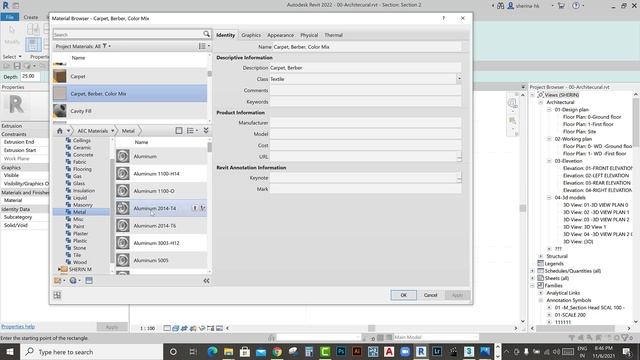Viewport: 640px width, 360px height.
Task: Open the project materials list view options
Action: pyautogui.click(x=204, y=46)
